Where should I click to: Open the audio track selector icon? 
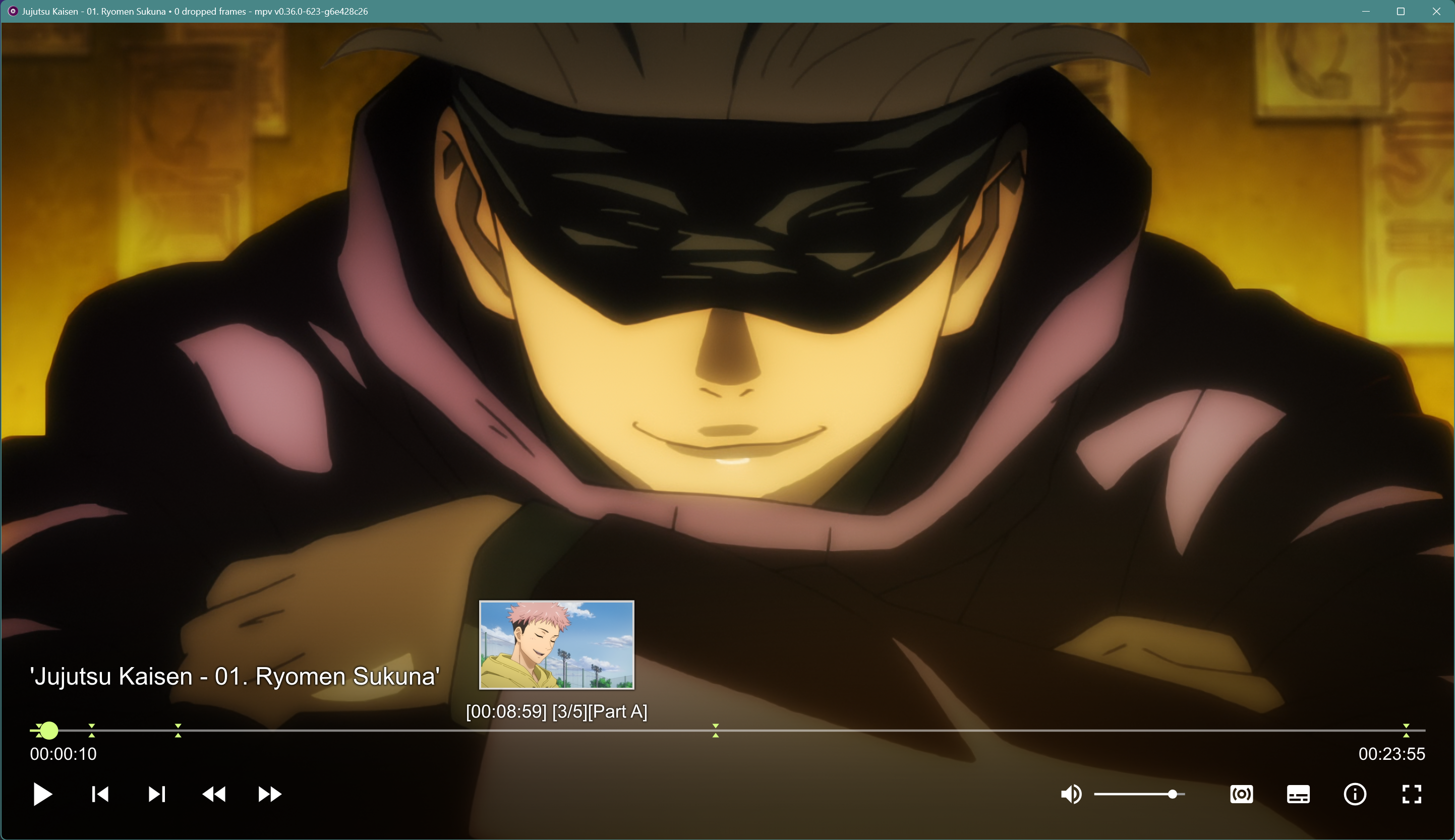1241,795
